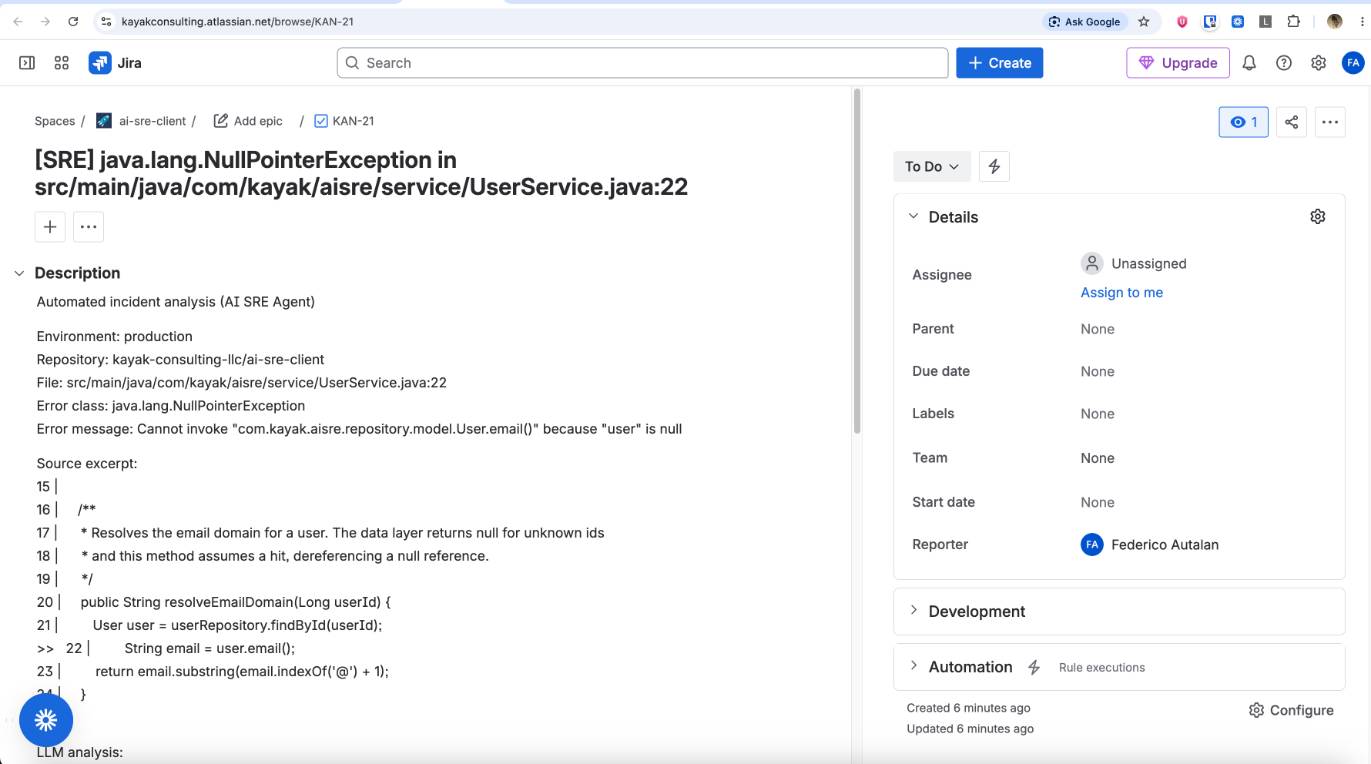This screenshot has width=1371, height=764.
Task: Open more options under the issue title
Action: [x=88, y=227]
